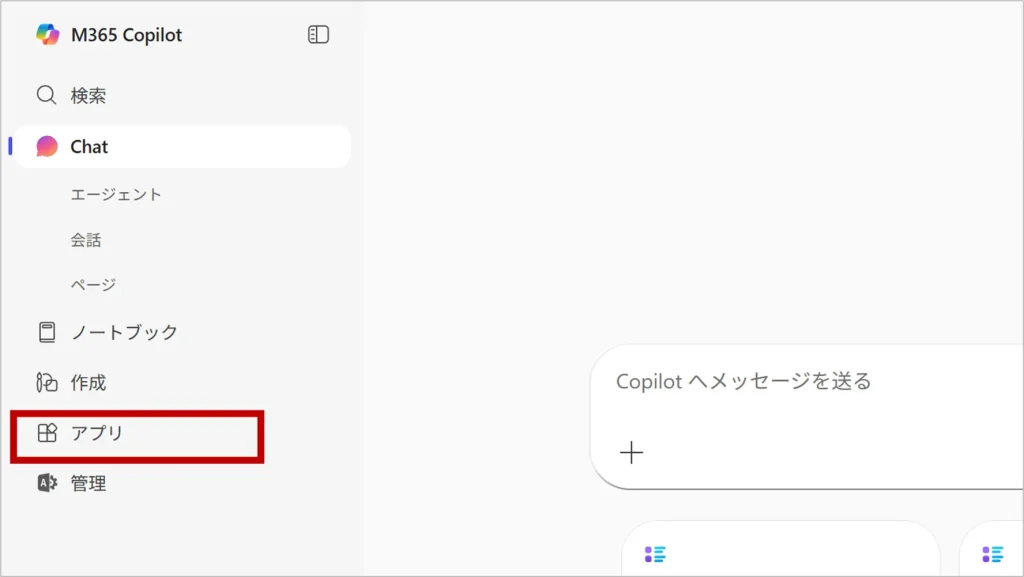The image size is (1024, 577).
Task: Click the 作成 create icon
Action: point(46,383)
